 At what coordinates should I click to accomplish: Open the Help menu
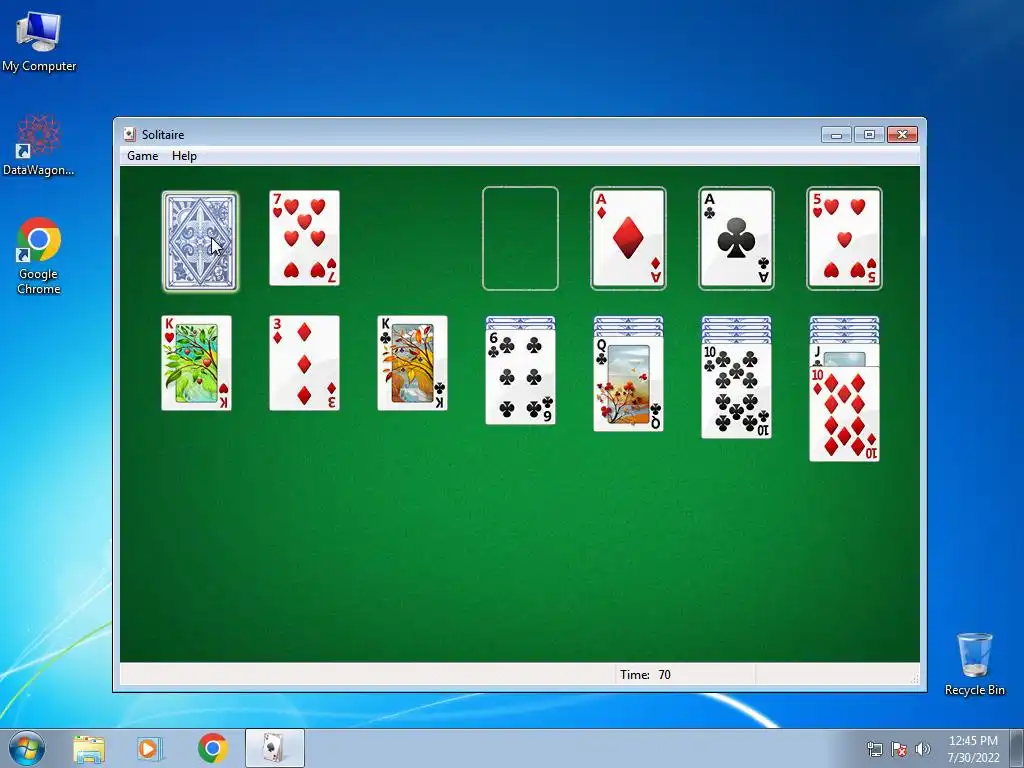184,156
